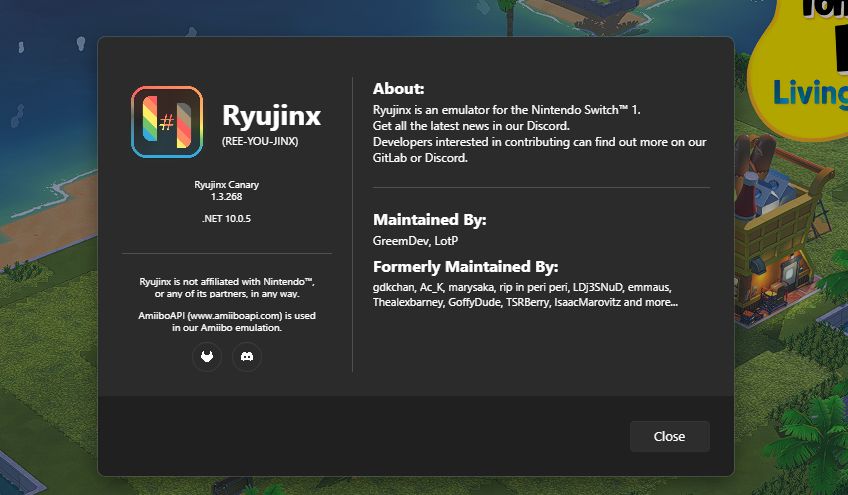Viewport: 848px width, 495px height.
Task: Click the line starting with Thealexbarney, GoffyDude
Action: click(525, 302)
